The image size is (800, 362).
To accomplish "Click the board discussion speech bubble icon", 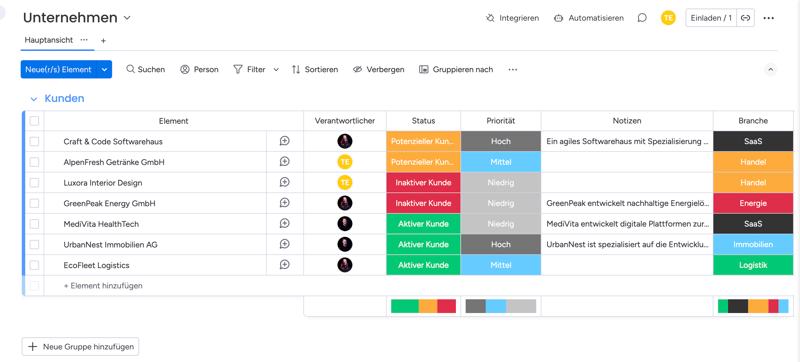I will point(642,18).
